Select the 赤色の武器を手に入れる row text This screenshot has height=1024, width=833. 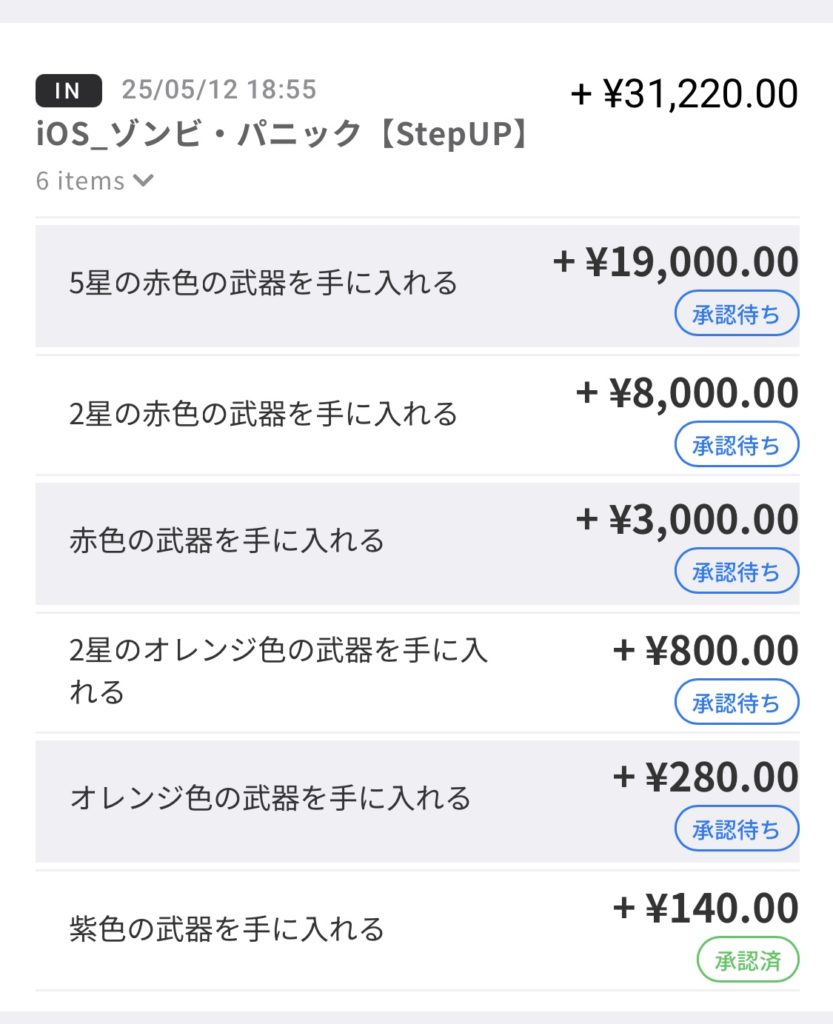pos(227,542)
